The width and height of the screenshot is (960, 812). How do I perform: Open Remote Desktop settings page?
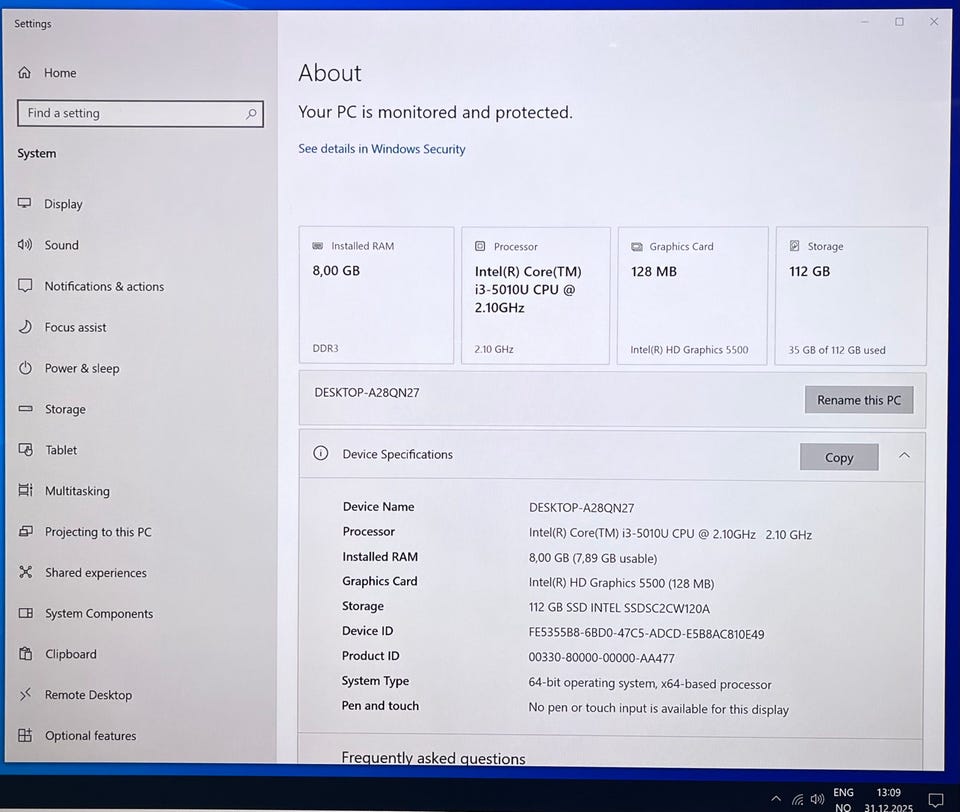point(88,694)
